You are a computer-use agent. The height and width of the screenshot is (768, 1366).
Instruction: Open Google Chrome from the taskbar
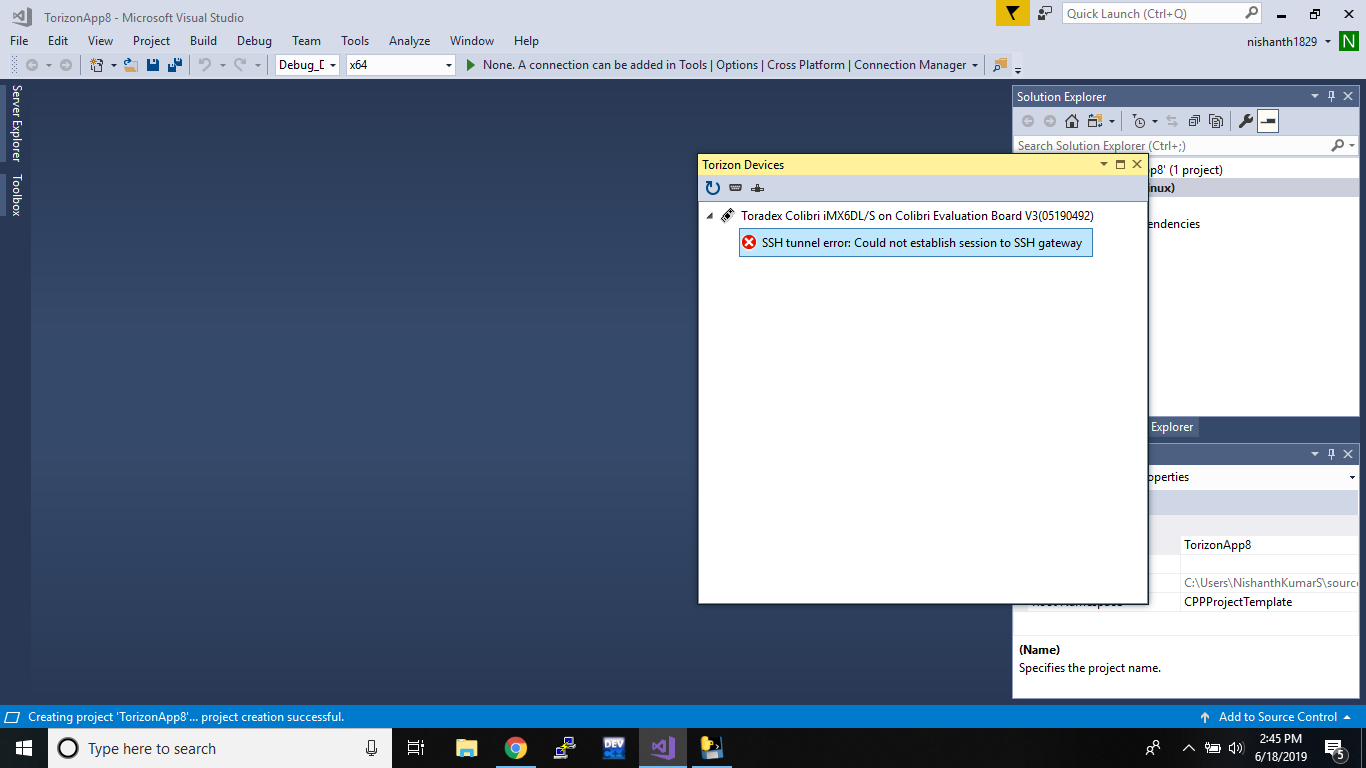[515, 748]
